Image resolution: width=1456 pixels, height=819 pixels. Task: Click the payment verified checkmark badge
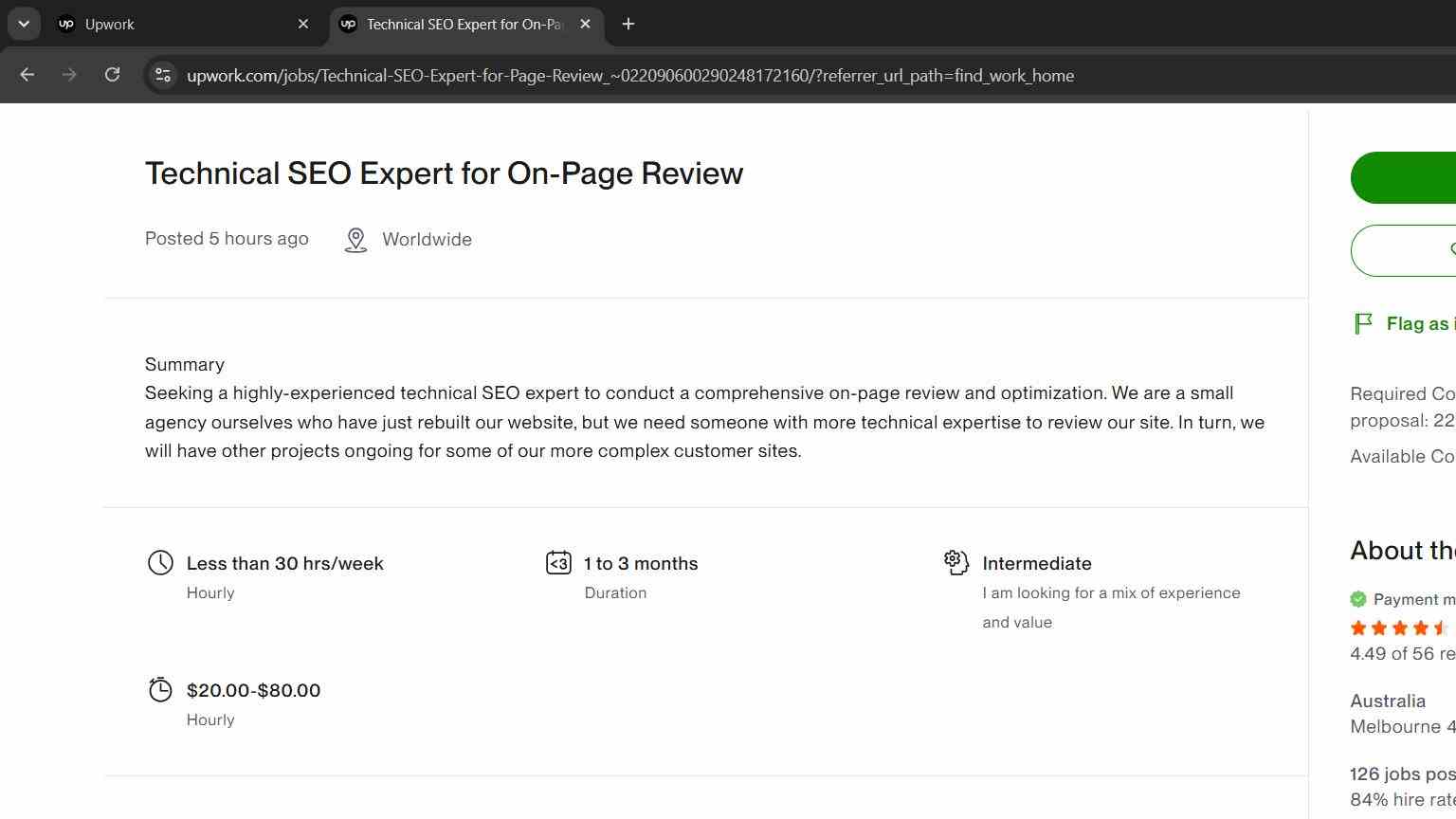[x=1358, y=599]
